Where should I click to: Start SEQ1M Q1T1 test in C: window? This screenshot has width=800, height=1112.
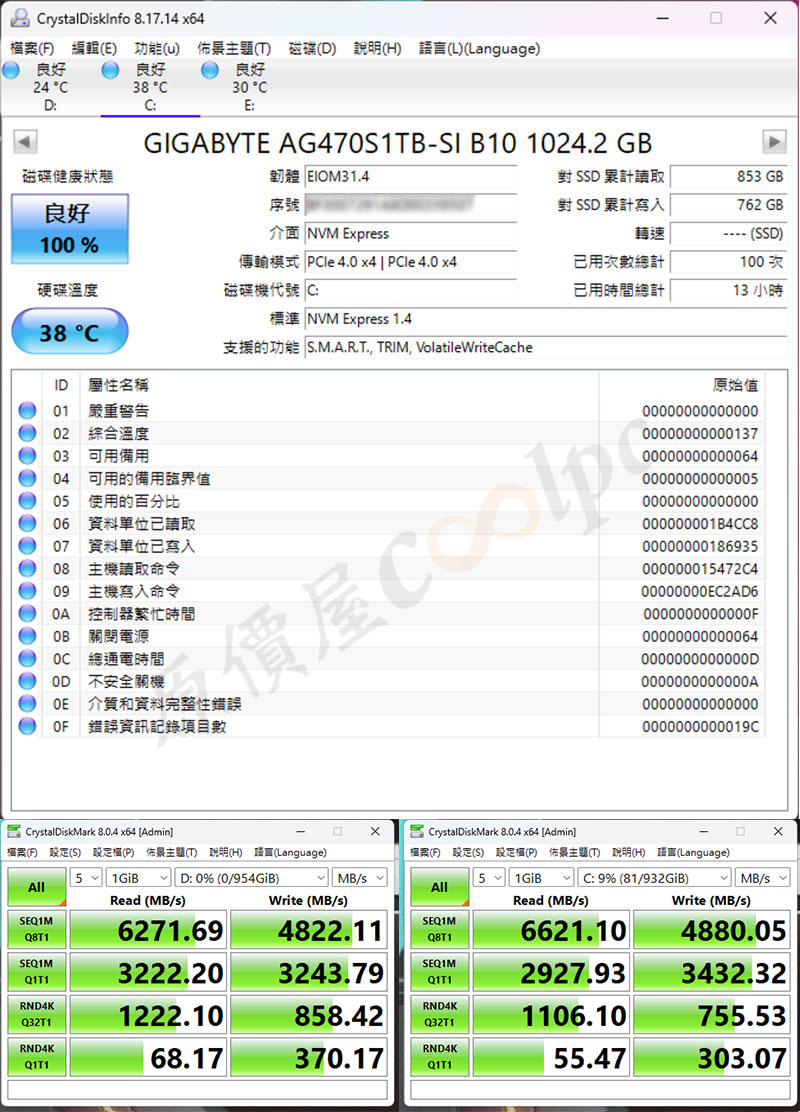coord(440,972)
